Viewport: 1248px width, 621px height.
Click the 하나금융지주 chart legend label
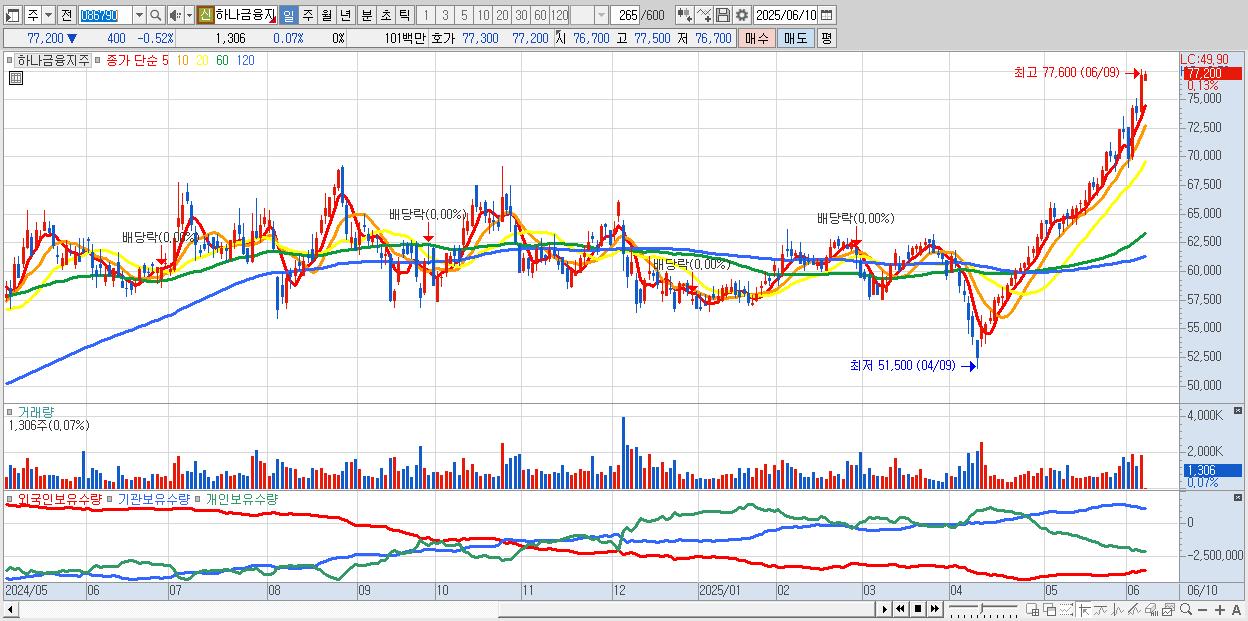(53, 60)
